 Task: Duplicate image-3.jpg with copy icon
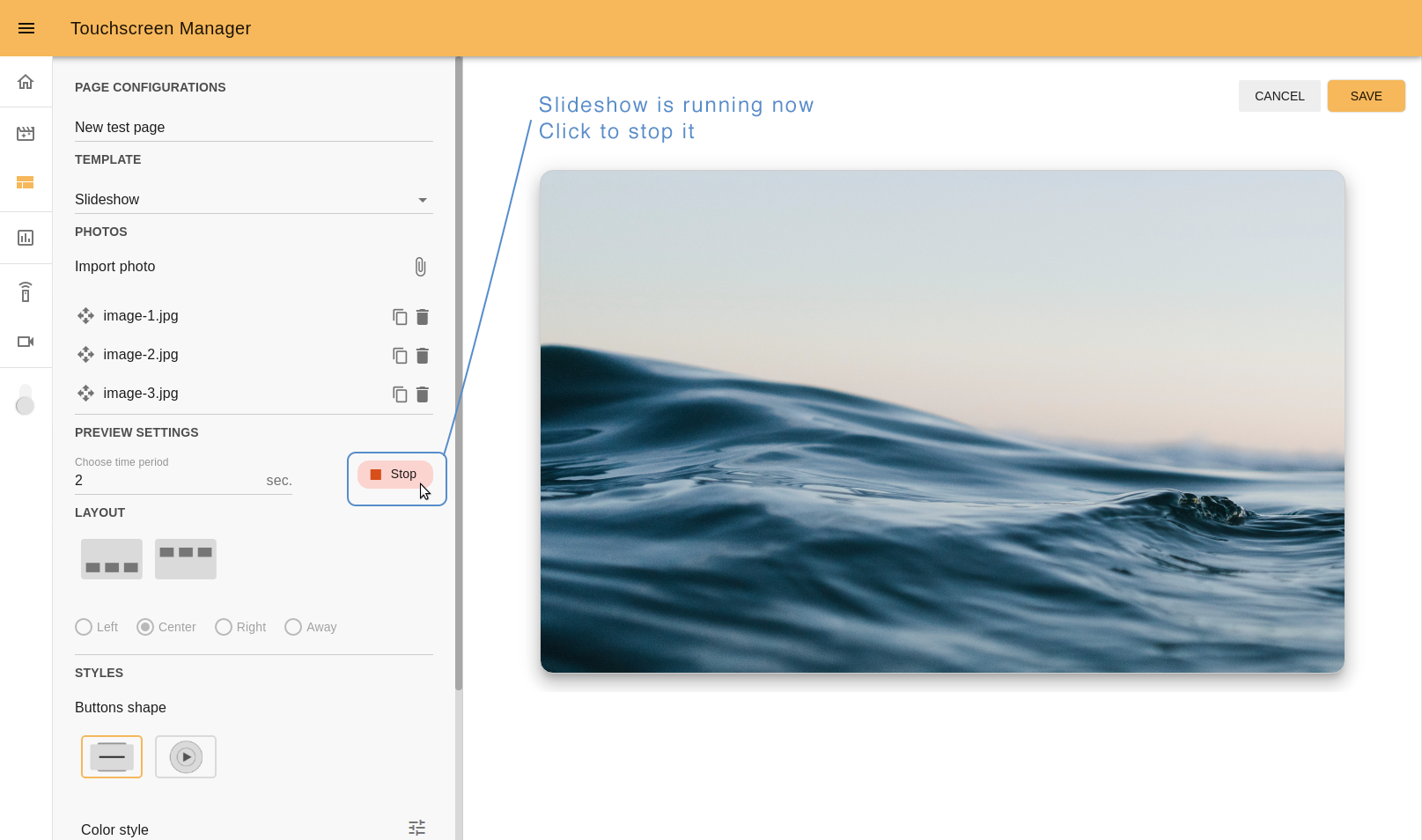pyautogui.click(x=400, y=394)
